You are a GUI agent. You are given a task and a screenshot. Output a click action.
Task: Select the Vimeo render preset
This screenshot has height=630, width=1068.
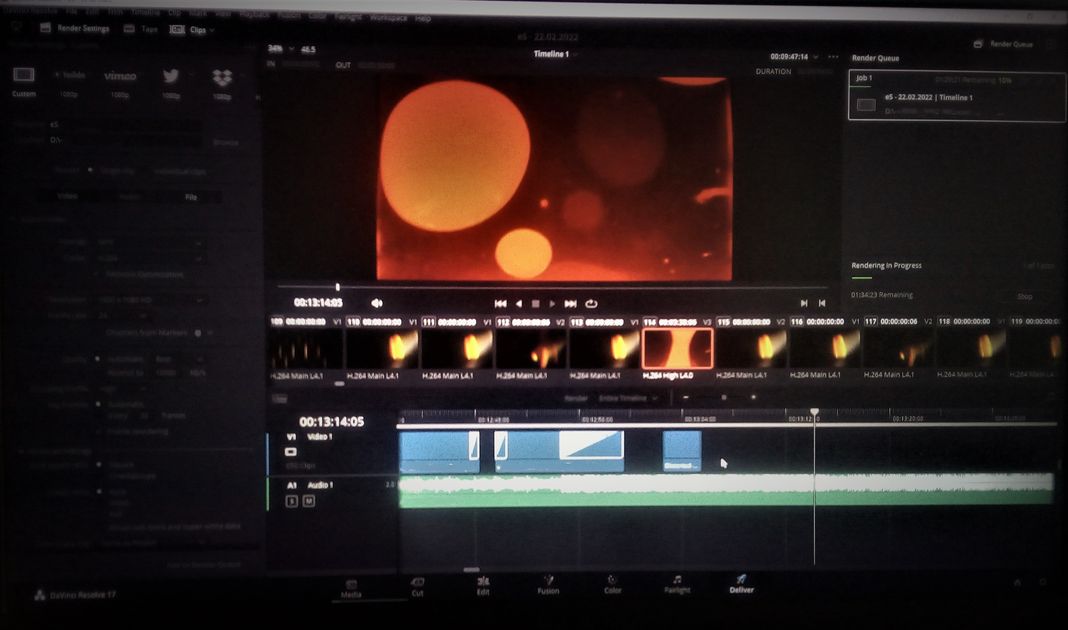pos(120,77)
